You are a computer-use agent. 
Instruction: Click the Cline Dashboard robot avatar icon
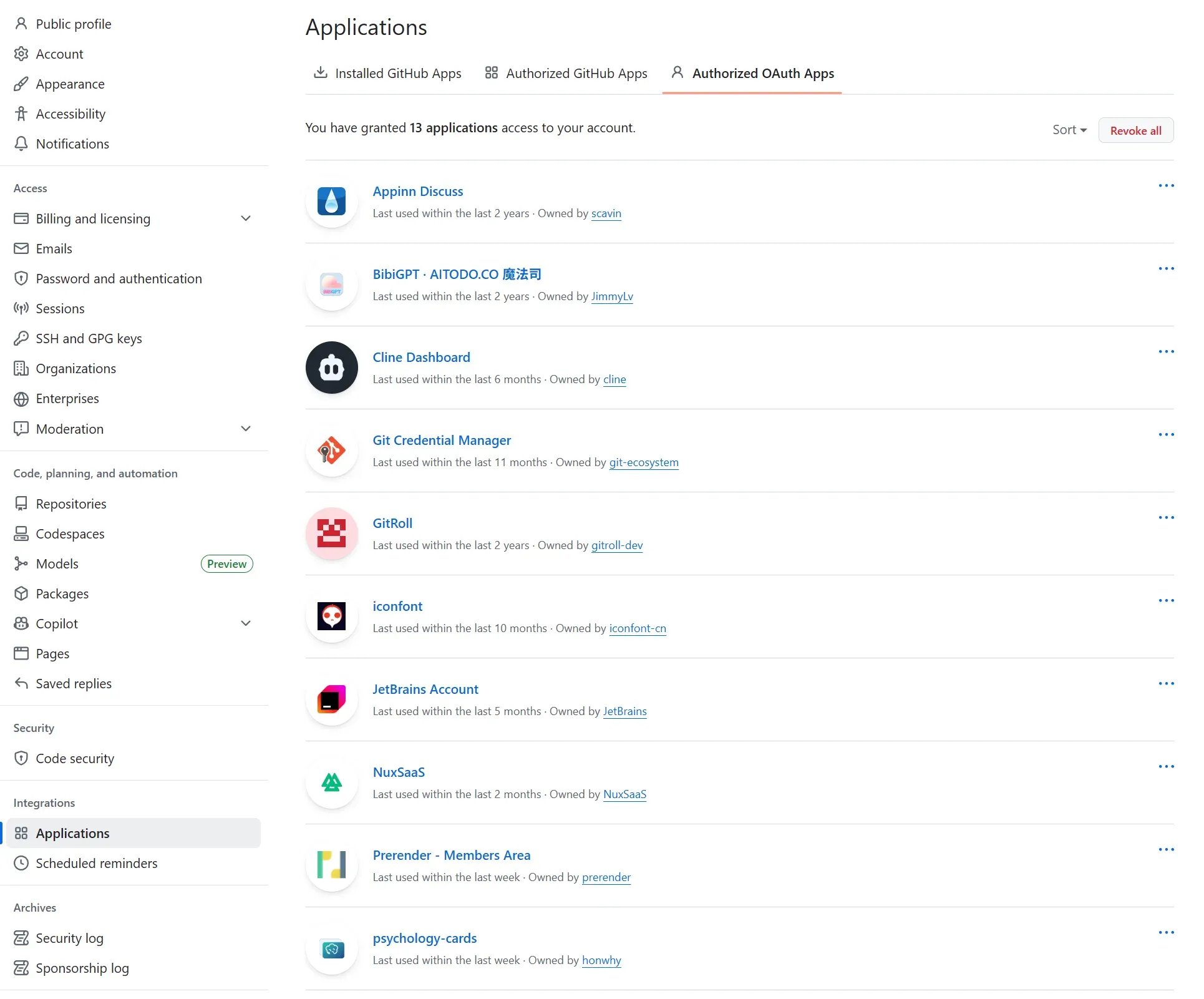click(x=331, y=368)
